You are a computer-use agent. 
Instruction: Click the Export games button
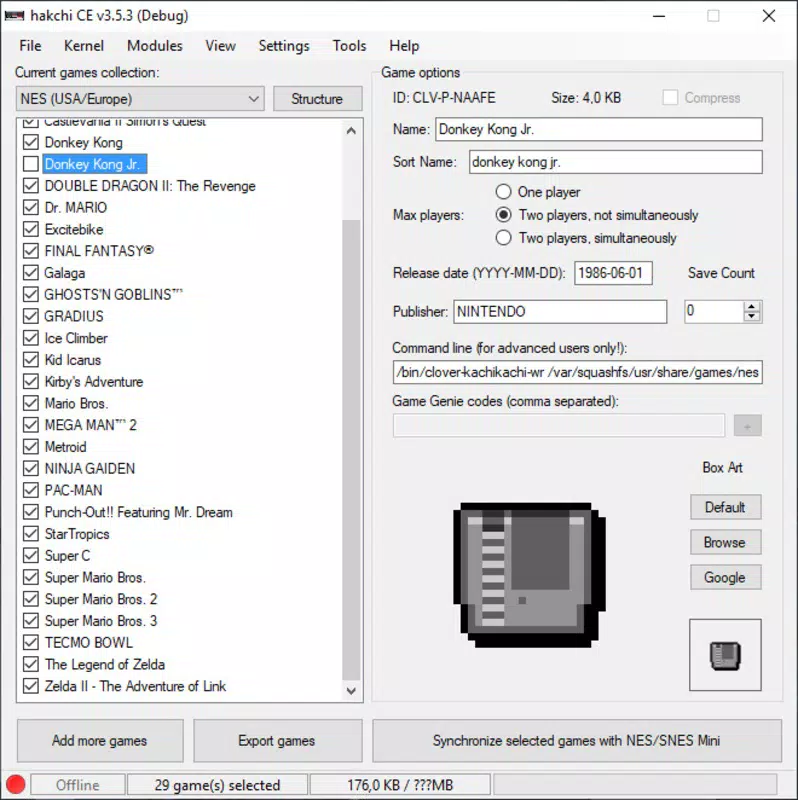pyautogui.click(x=278, y=740)
